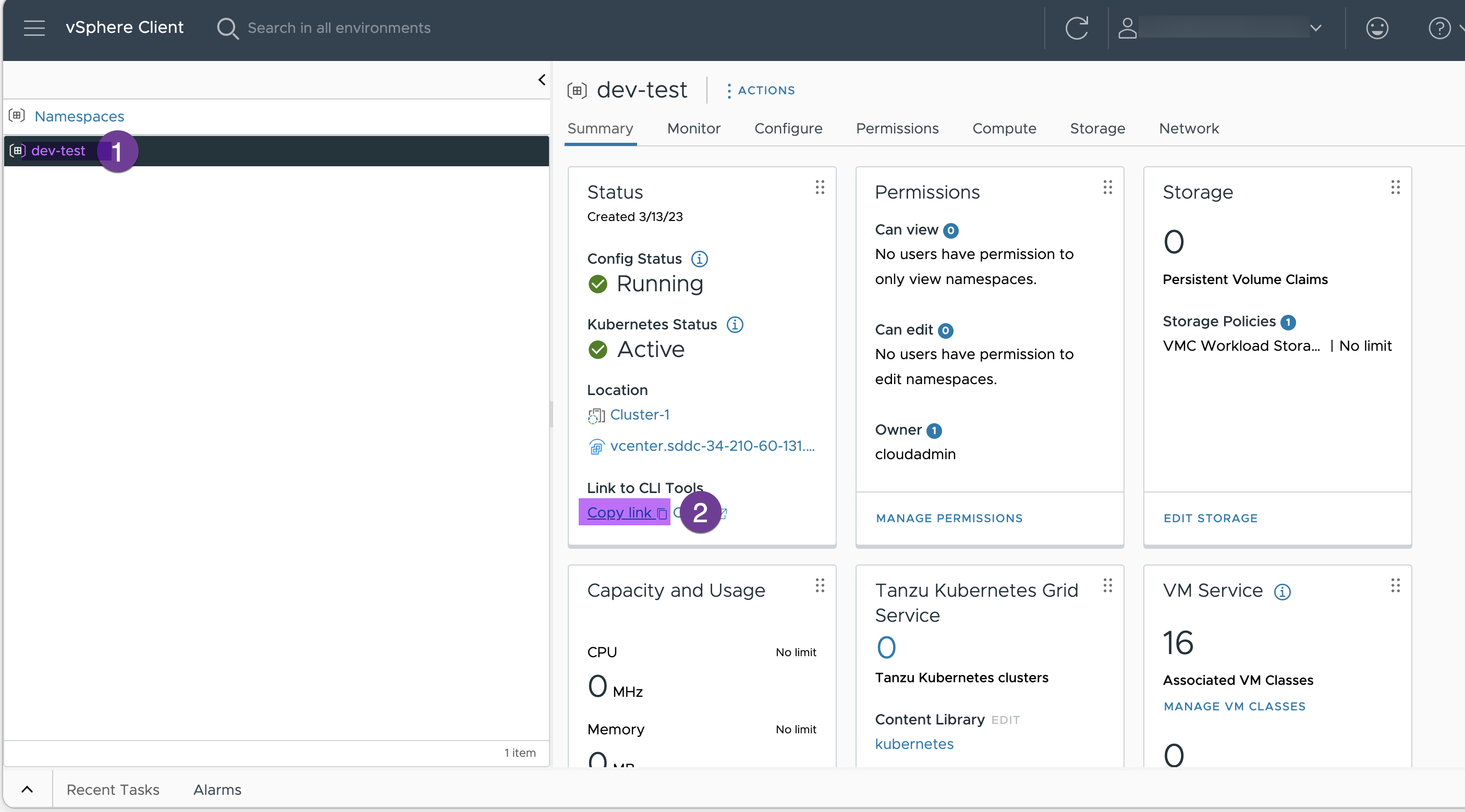Open the vcenter.sddc-34-210-60-131 link
The width and height of the screenshot is (1465, 812).
[x=712, y=446]
